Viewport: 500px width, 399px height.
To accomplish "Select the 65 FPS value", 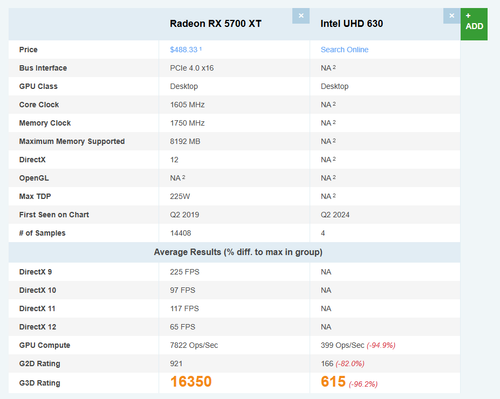I will [182, 327].
